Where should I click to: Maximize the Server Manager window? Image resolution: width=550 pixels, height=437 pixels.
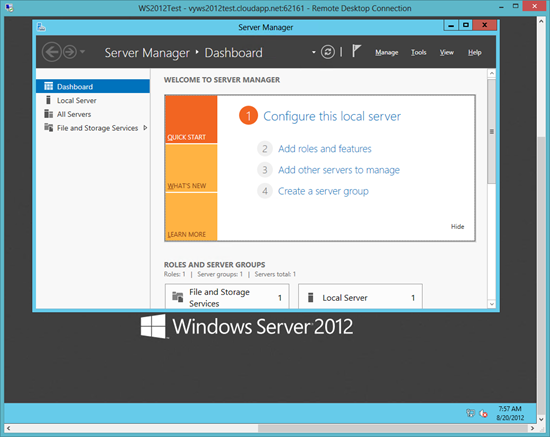465,25
